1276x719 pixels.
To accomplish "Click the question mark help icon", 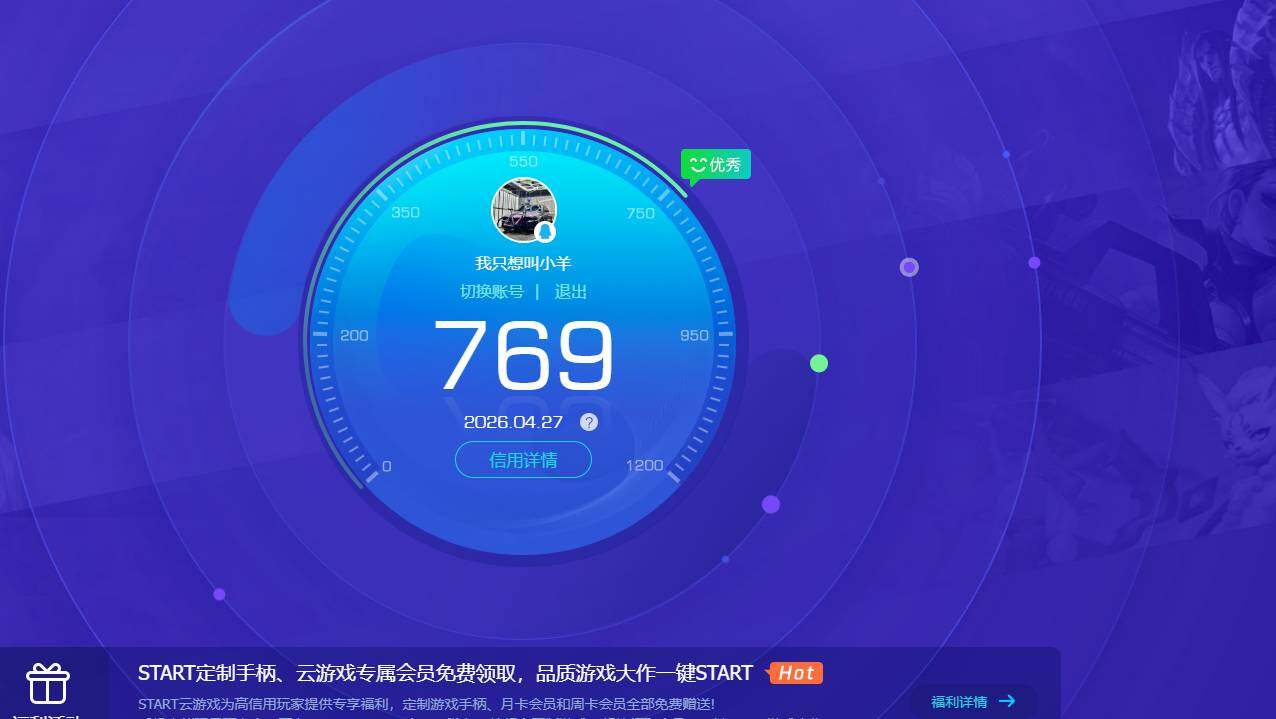I will pyautogui.click(x=589, y=422).
